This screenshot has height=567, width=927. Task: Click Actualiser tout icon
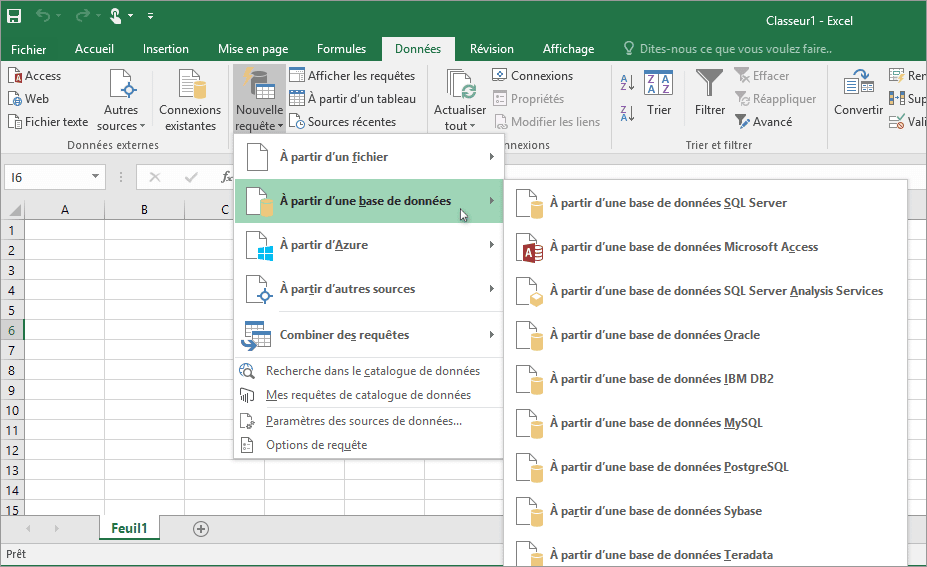tap(460, 85)
